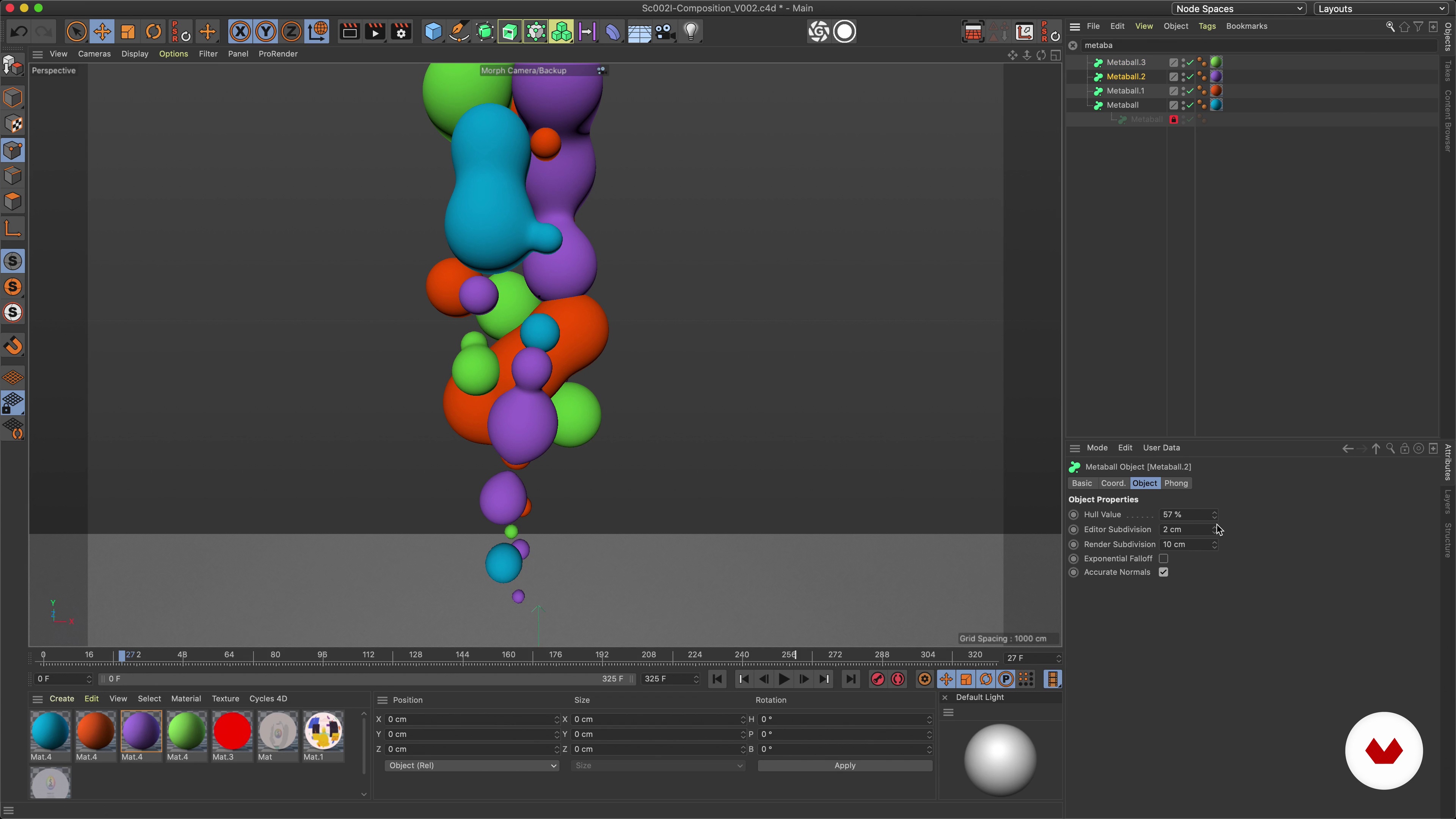Switch to Polygons mode
This screenshot has width=1456, height=819.
[13, 202]
